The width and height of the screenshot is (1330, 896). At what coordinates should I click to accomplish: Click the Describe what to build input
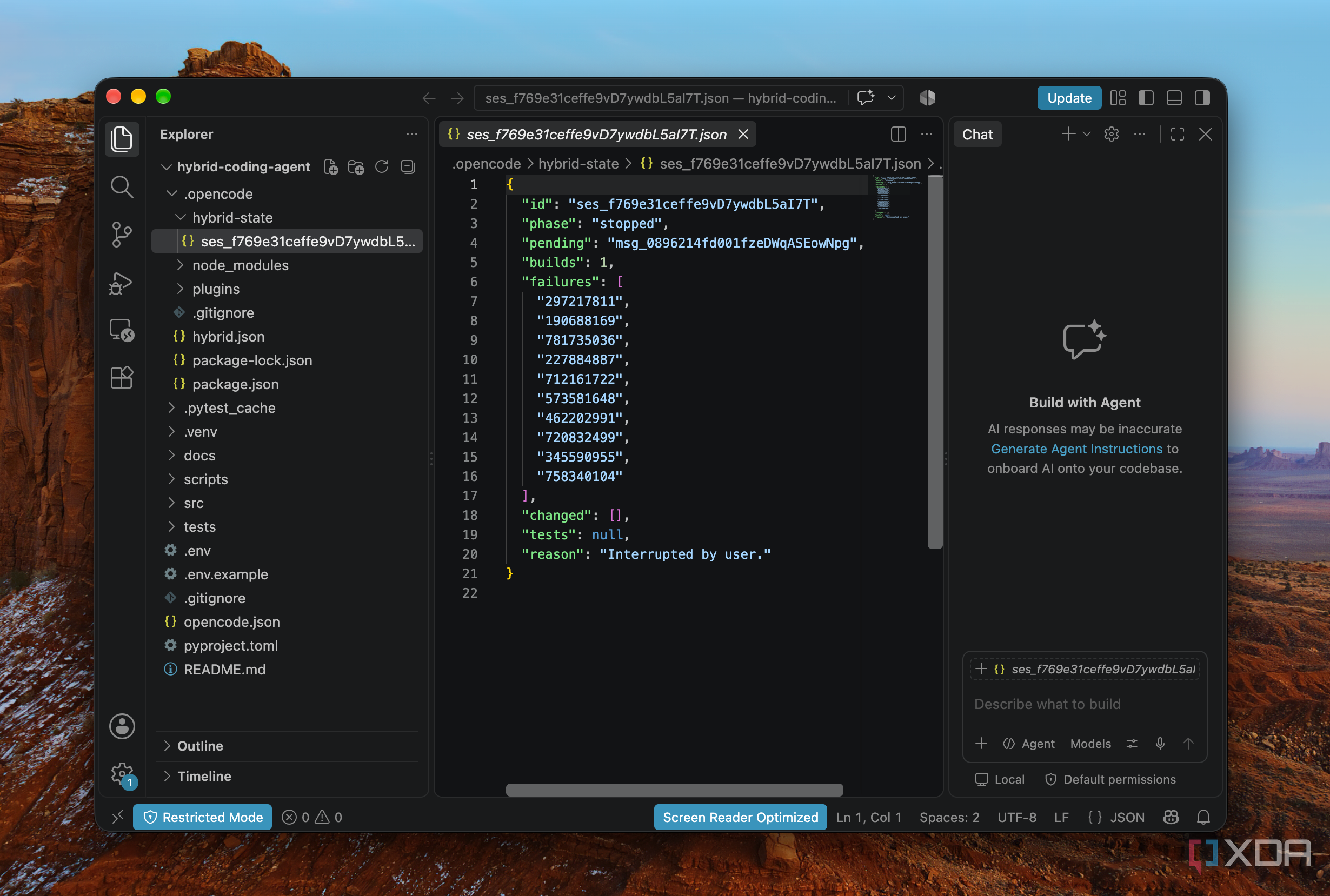point(1084,704)
